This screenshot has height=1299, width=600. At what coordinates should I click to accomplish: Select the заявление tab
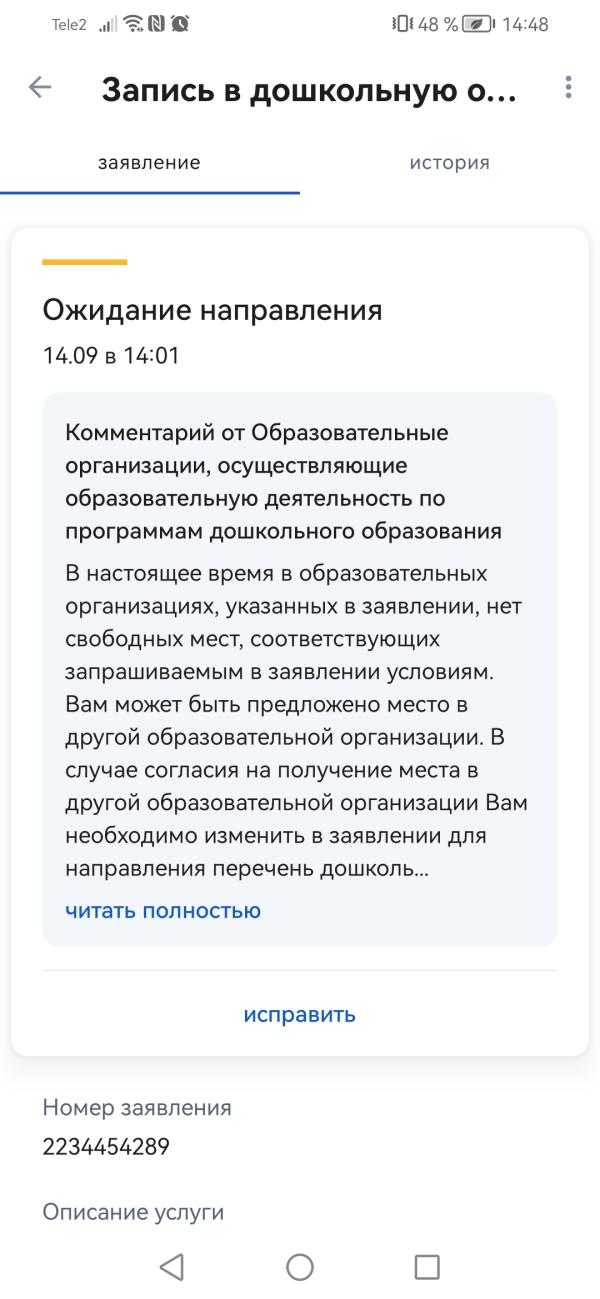(150, 163)
